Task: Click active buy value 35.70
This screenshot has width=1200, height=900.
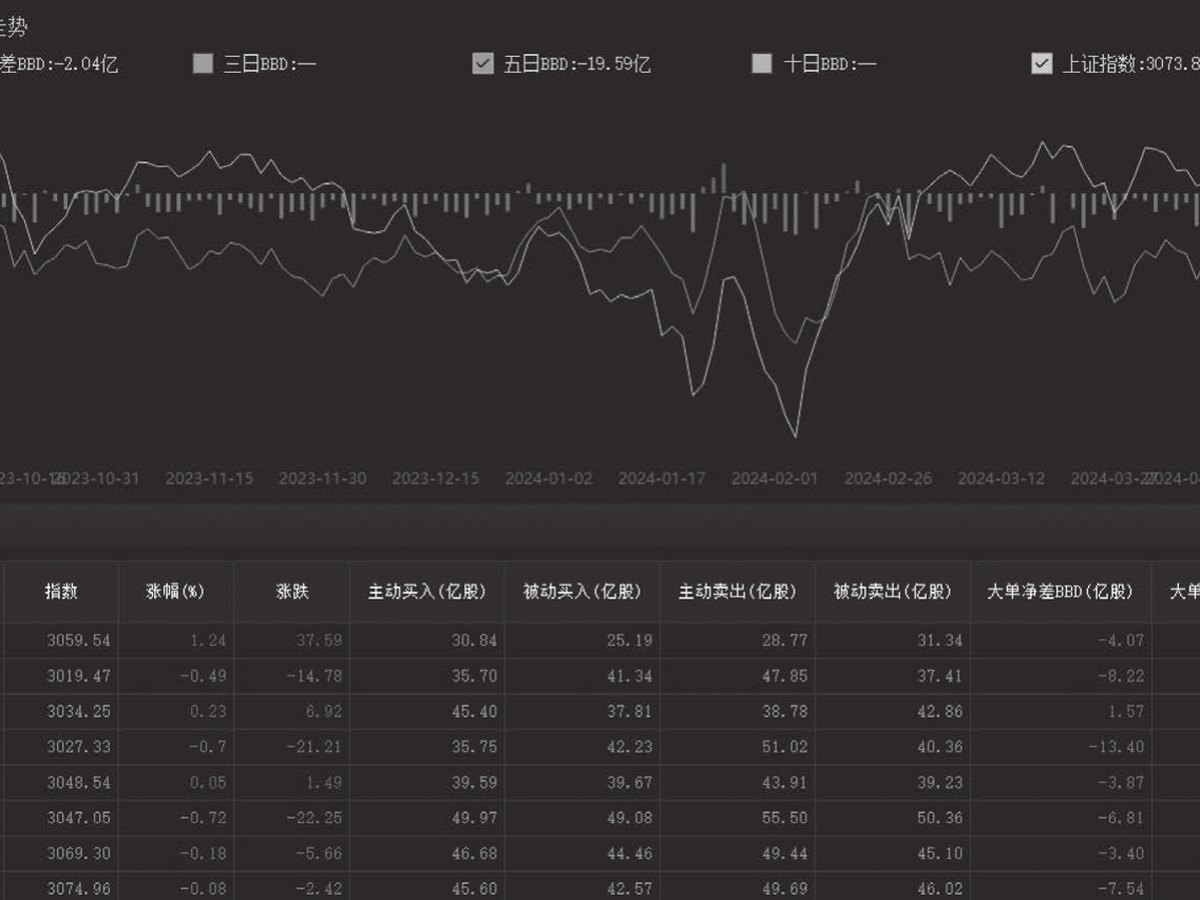Action: [427, 676]
